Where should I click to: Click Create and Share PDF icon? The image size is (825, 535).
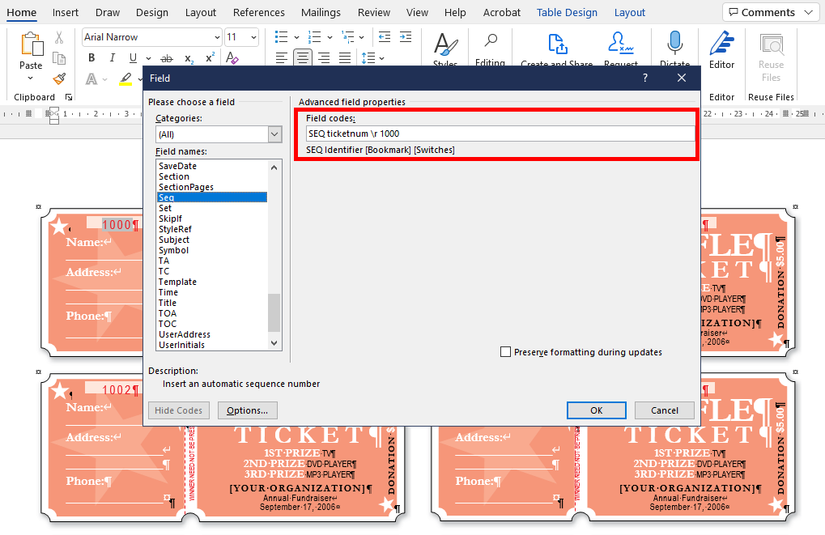coord(557,44)
